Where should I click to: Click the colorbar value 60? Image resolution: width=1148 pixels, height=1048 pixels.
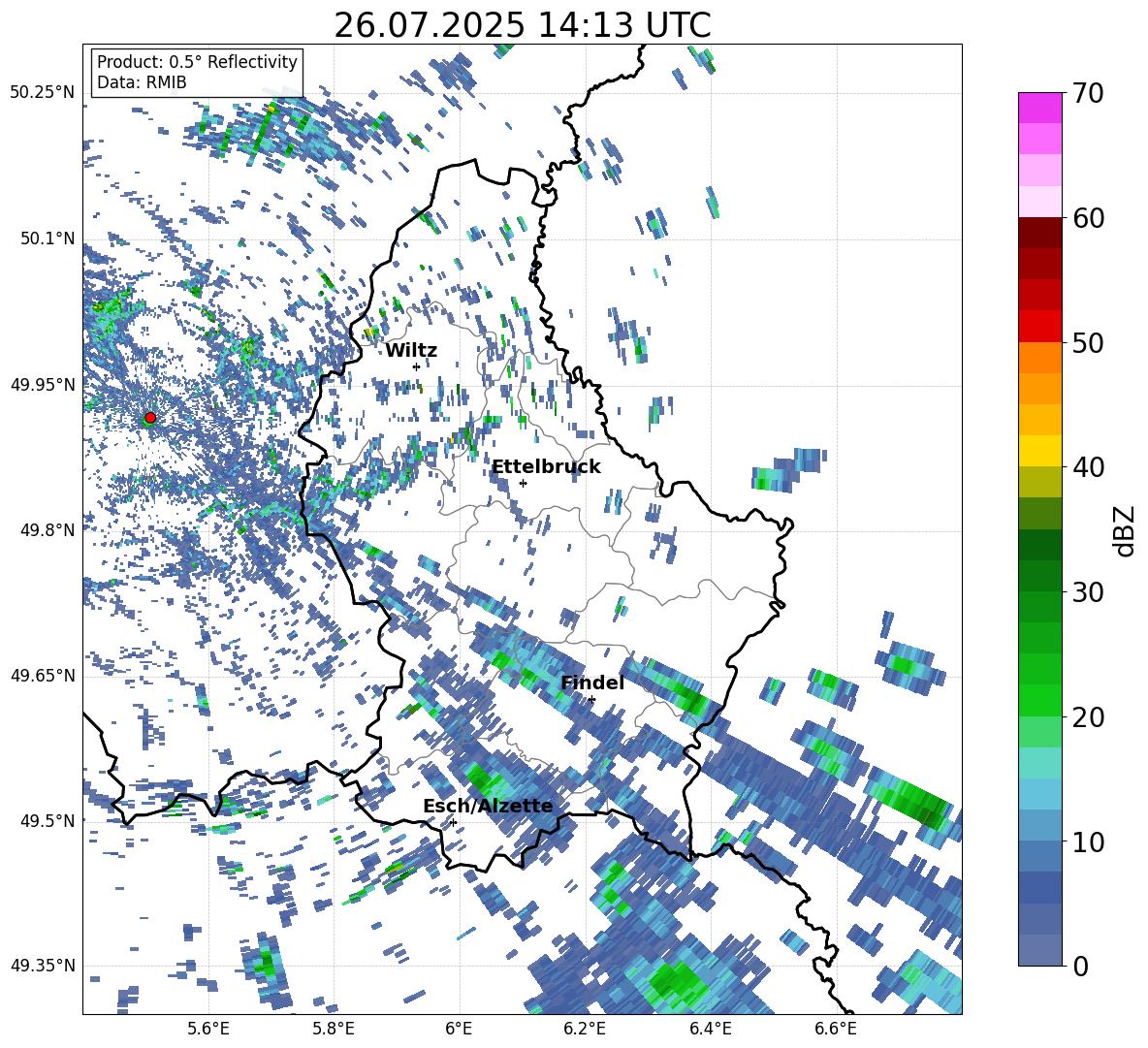point(1088,218)
